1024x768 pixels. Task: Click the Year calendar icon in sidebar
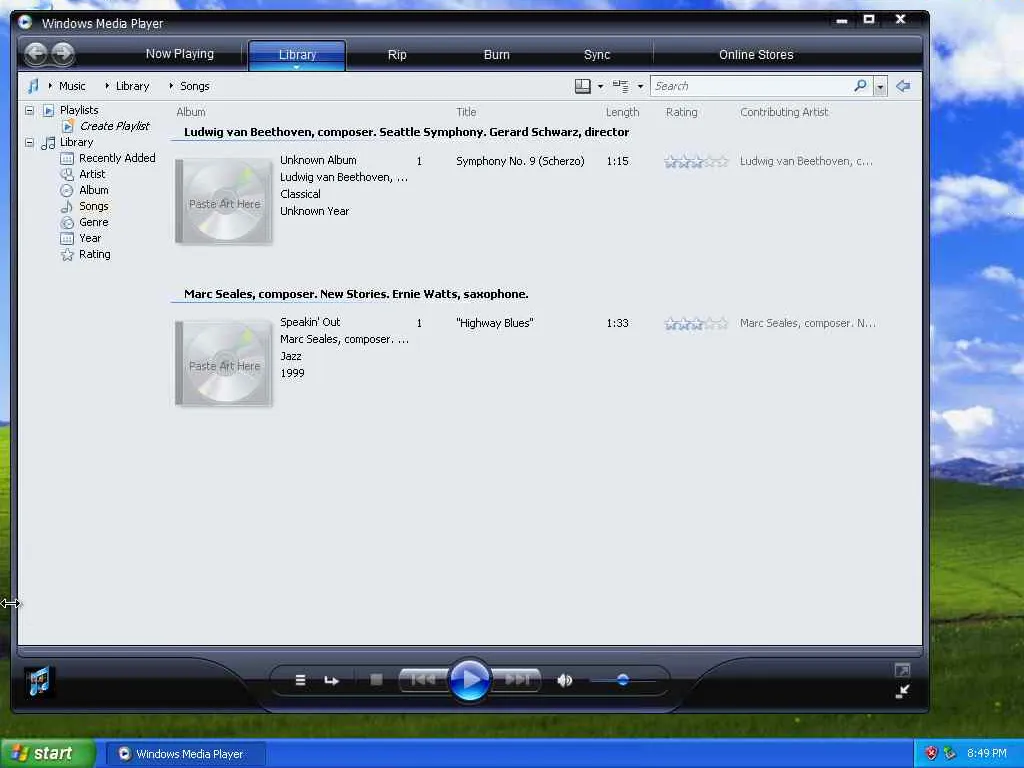(x=67, y=238)
